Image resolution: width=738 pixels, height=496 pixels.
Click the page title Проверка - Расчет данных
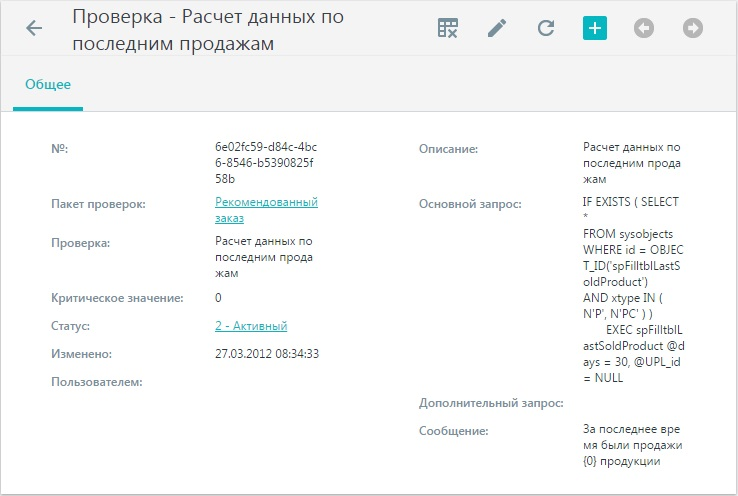coord(208,30)
